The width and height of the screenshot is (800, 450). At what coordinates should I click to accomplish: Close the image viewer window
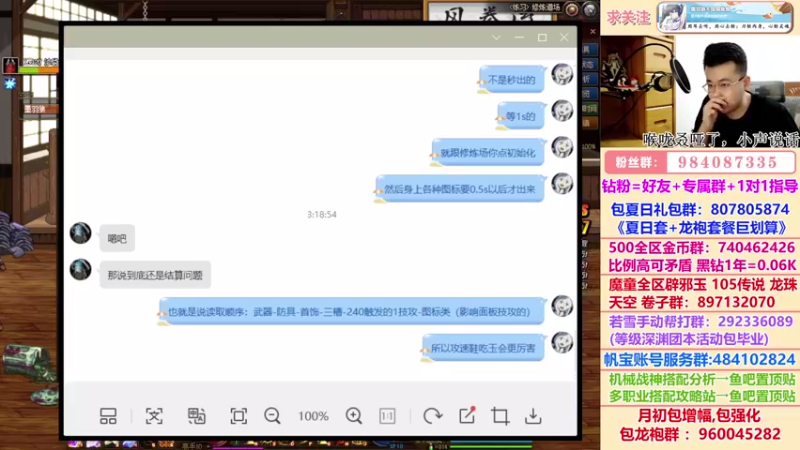click(x=564, y=38)
